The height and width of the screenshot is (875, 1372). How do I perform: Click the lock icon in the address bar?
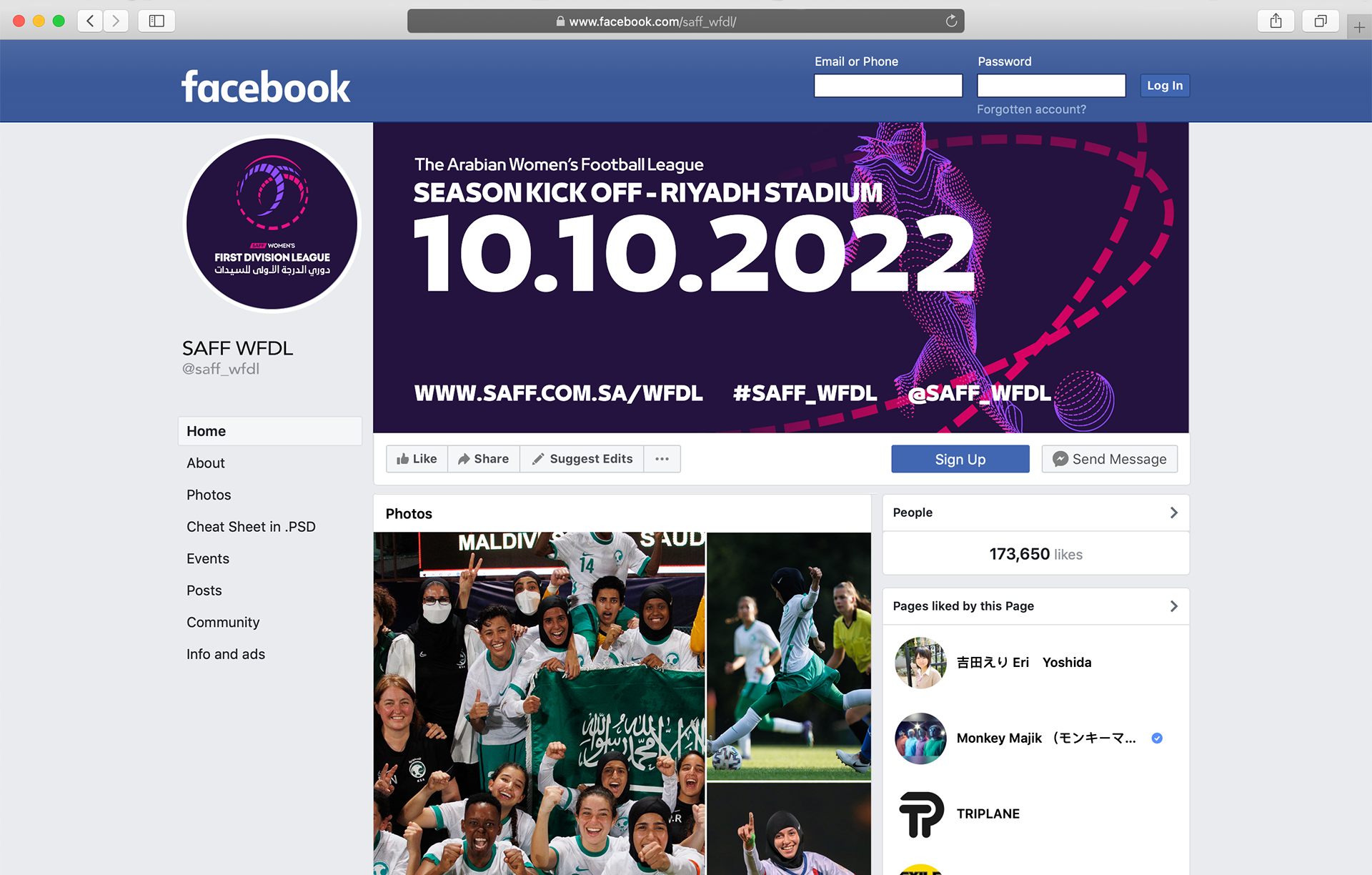pyautogui.click(x=560, y=21)
